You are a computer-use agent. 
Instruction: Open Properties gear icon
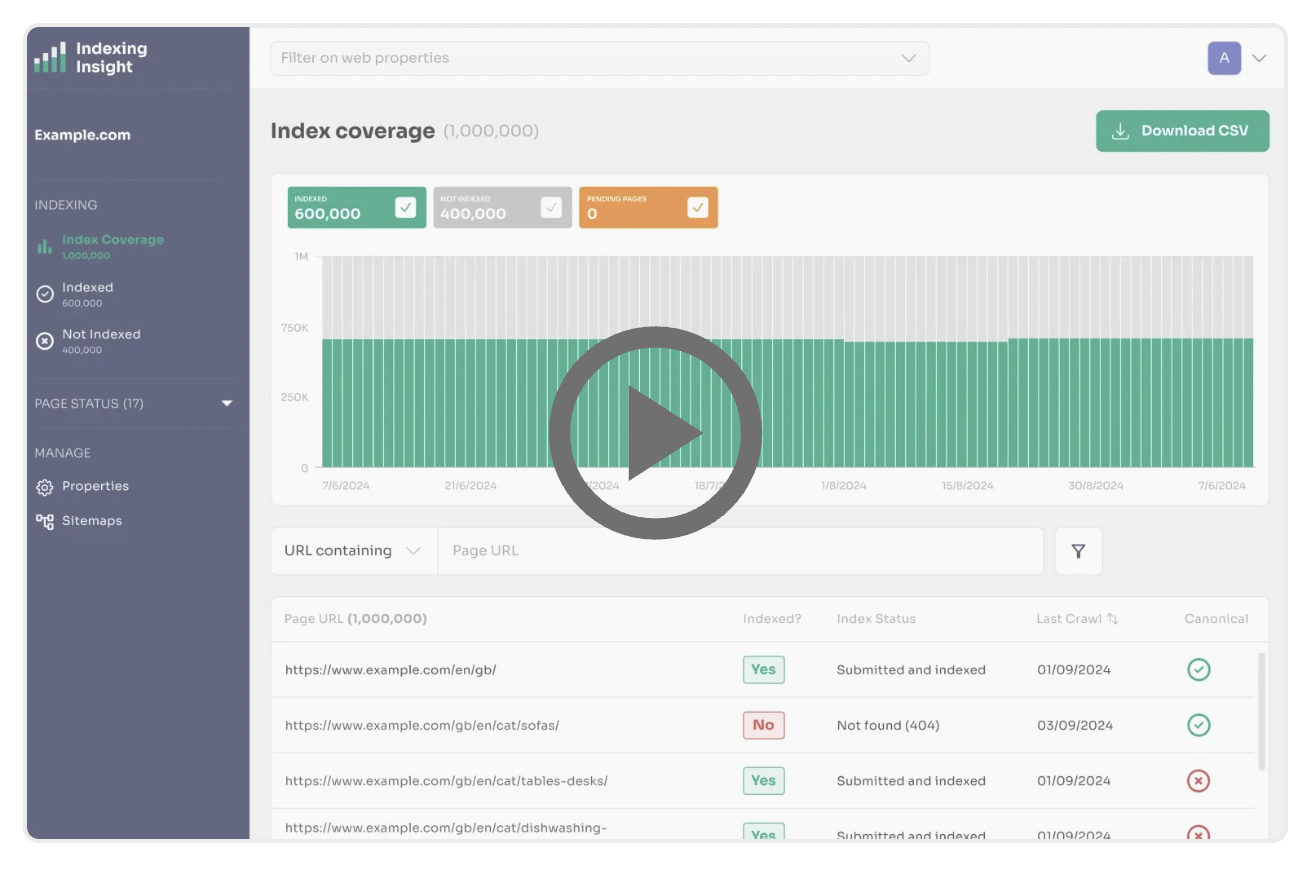tap(45, 487)
